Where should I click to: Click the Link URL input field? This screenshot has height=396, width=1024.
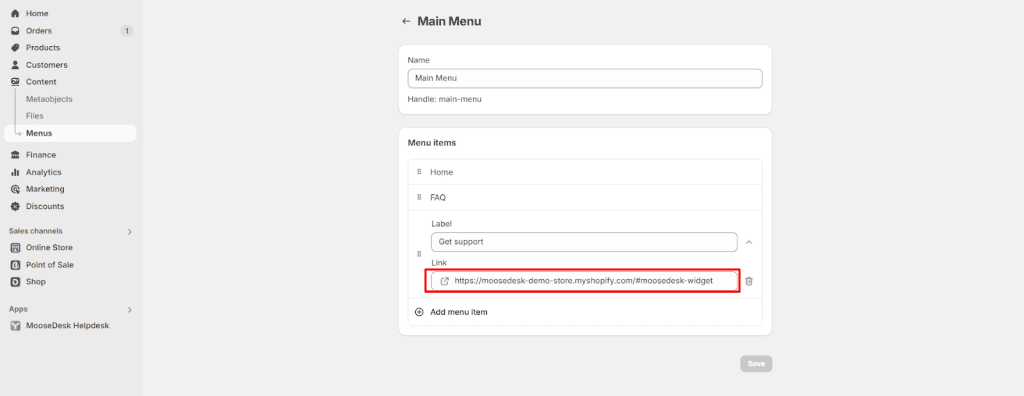(584, 281)
